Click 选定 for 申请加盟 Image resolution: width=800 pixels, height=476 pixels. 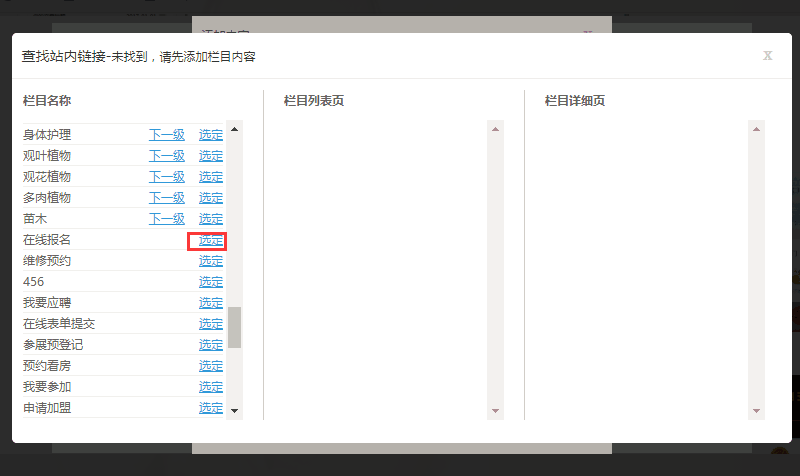click(211, 408)
